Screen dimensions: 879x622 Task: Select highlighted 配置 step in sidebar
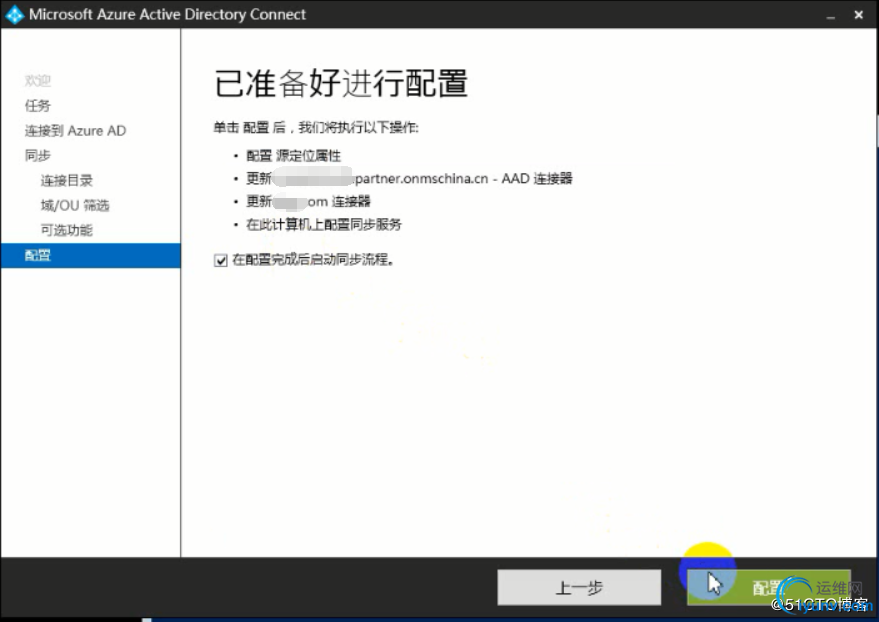click(x=91, y=256)
